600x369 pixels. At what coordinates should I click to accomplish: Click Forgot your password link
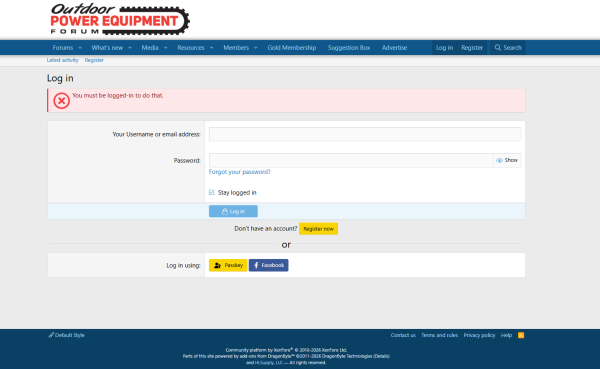point(240,172)
